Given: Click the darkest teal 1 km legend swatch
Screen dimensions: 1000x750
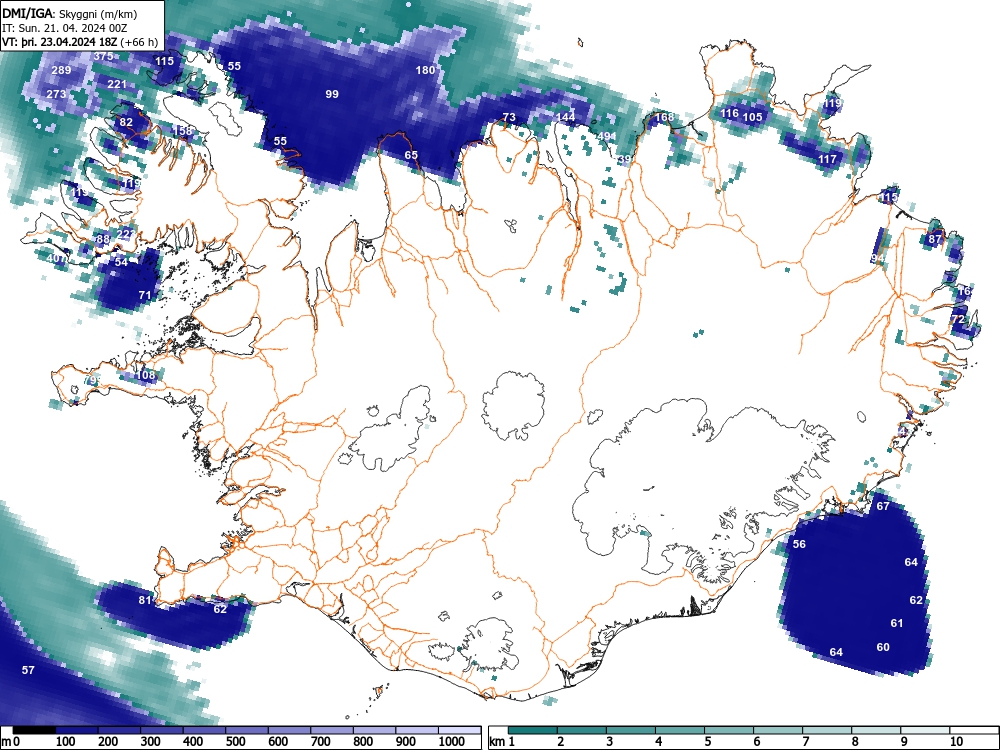Looking at the screenshot, I should (x=533, y=730).
